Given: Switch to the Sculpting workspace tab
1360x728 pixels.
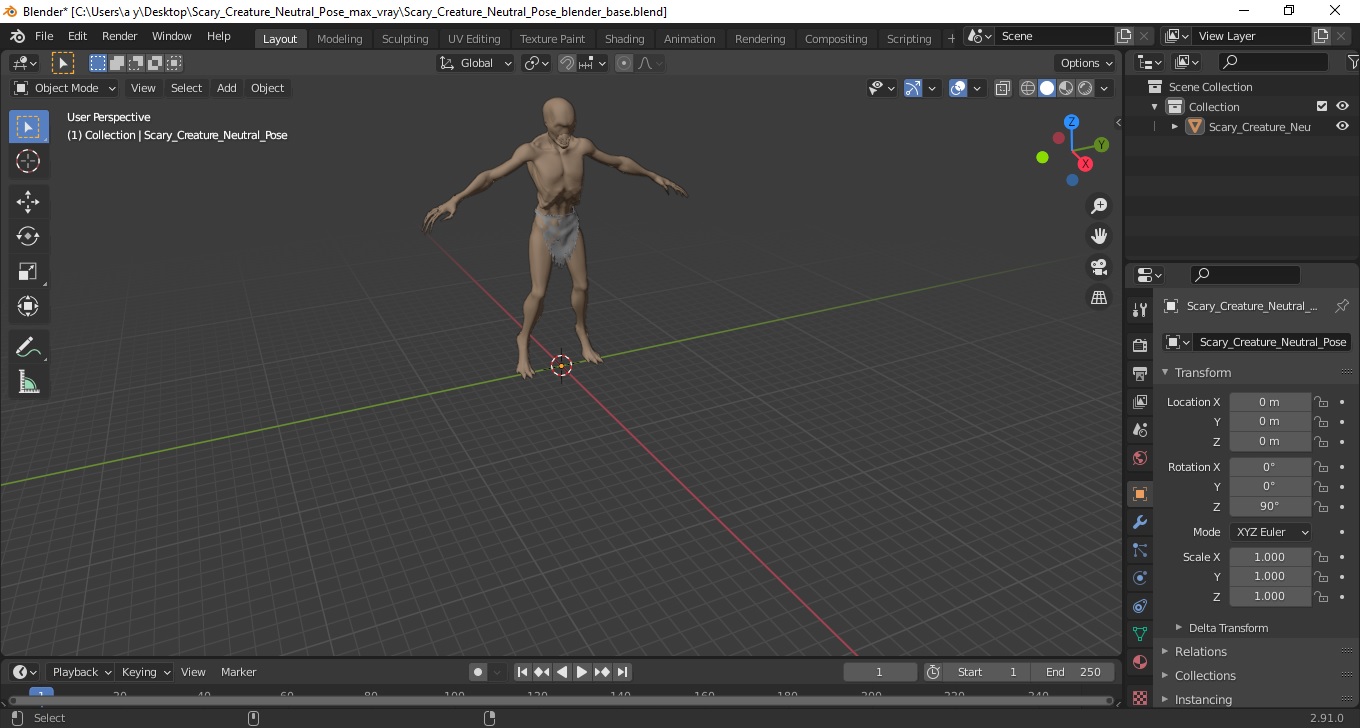Looking at the screenshot, I should (405, 38).
